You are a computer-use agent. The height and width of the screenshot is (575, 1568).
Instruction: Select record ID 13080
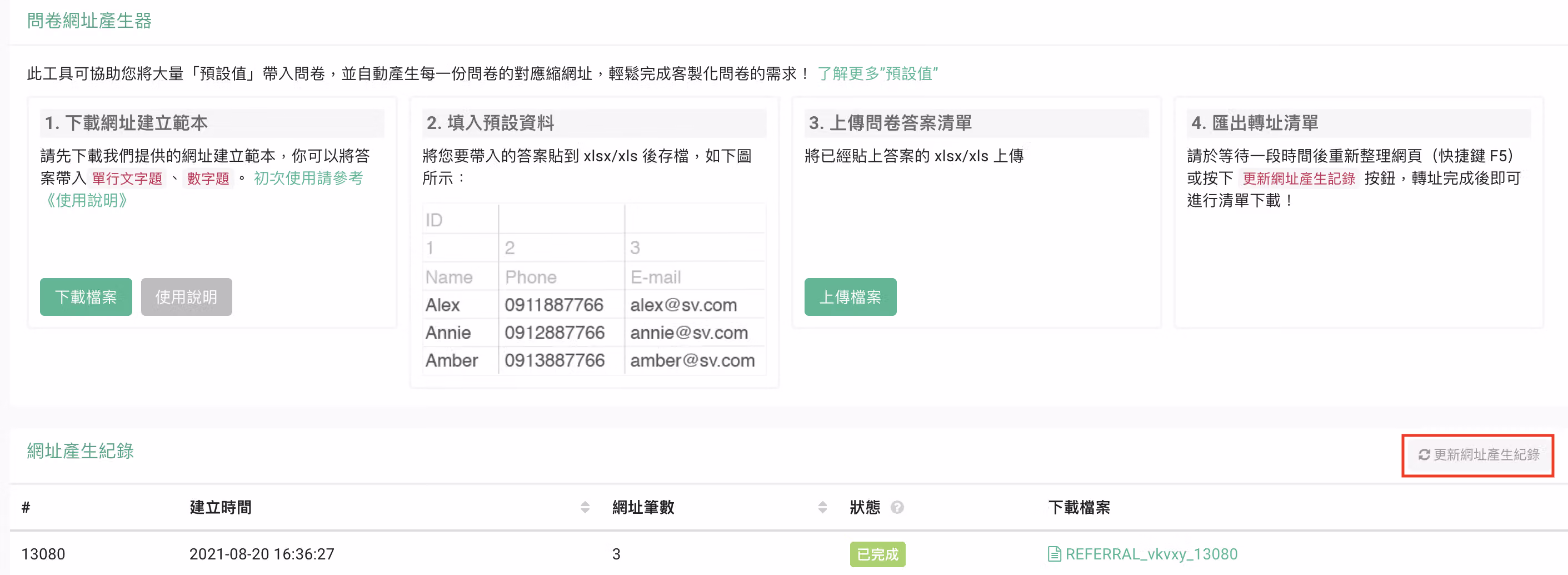coord(43,554)
